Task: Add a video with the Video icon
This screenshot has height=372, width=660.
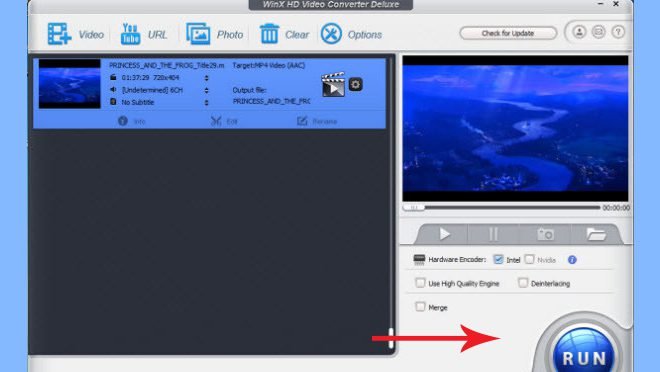Action: [x=59, y=34]
